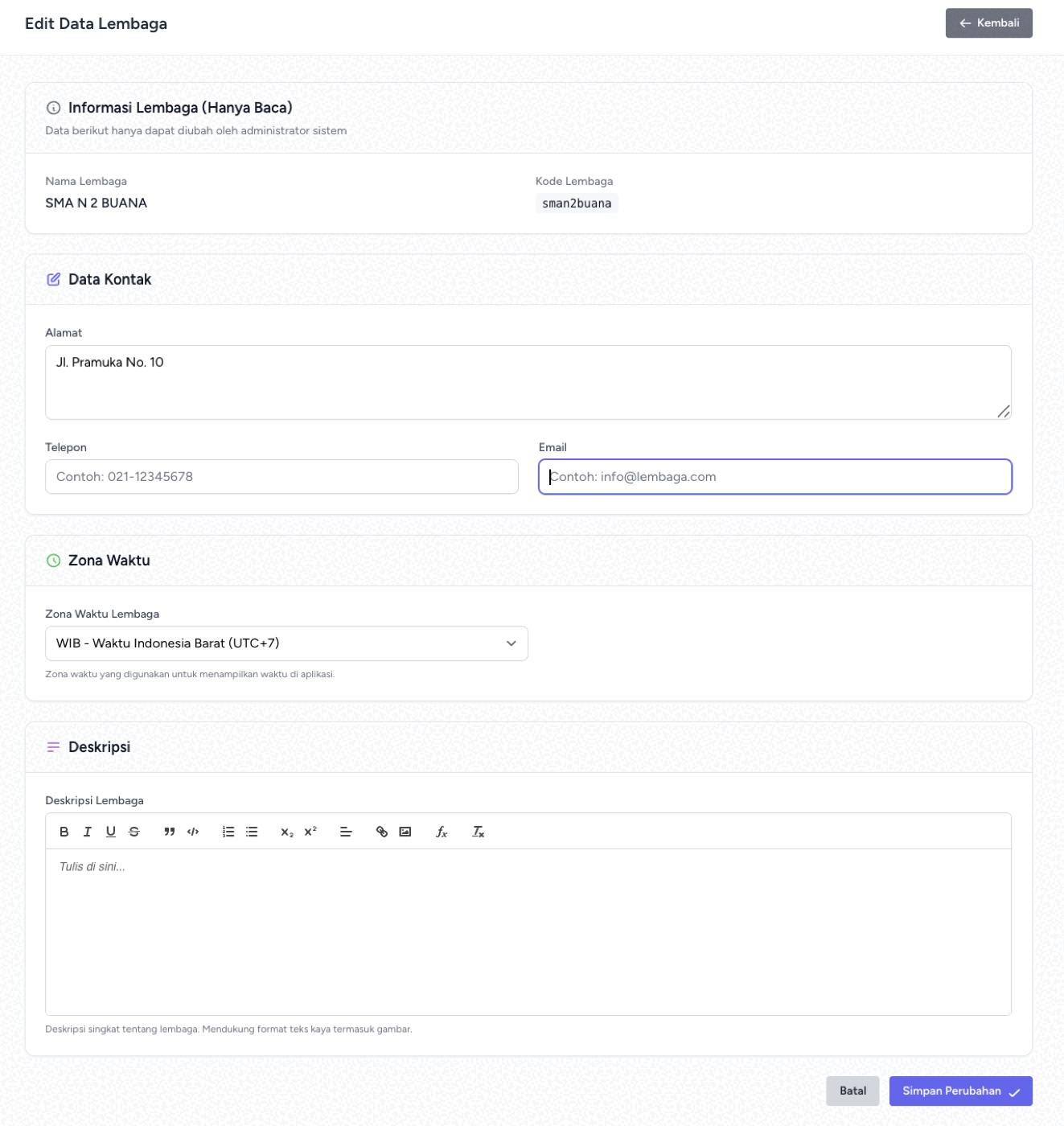
Task: Click the Kembali back button
Action: (x=988, y=23)
